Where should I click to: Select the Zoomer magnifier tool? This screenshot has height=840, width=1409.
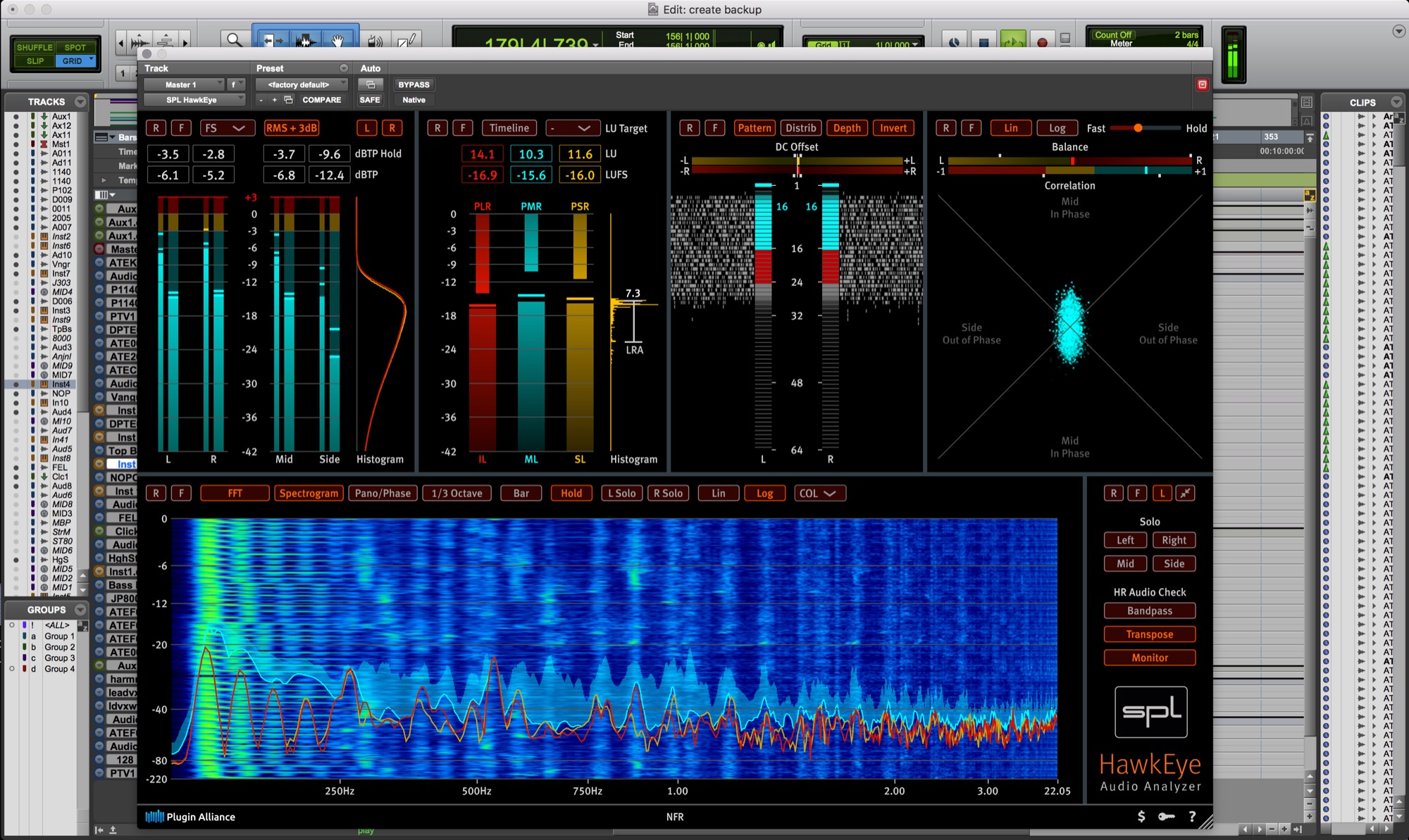coord(233,41)
